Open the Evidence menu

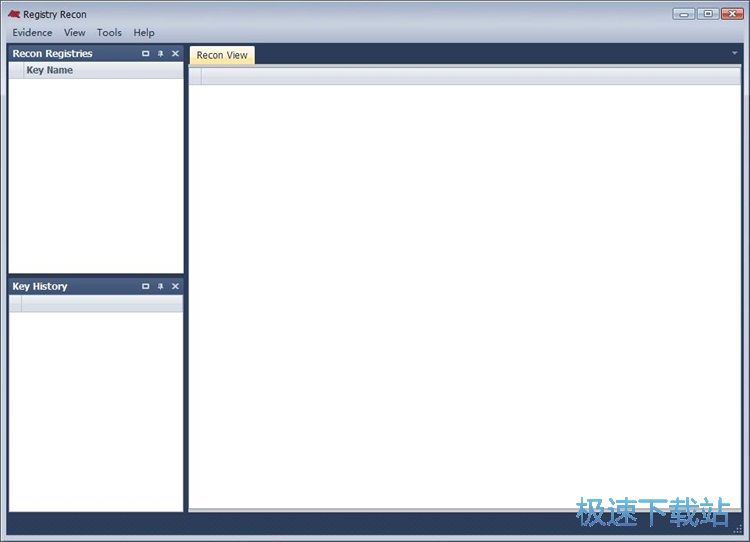point(33,33)
